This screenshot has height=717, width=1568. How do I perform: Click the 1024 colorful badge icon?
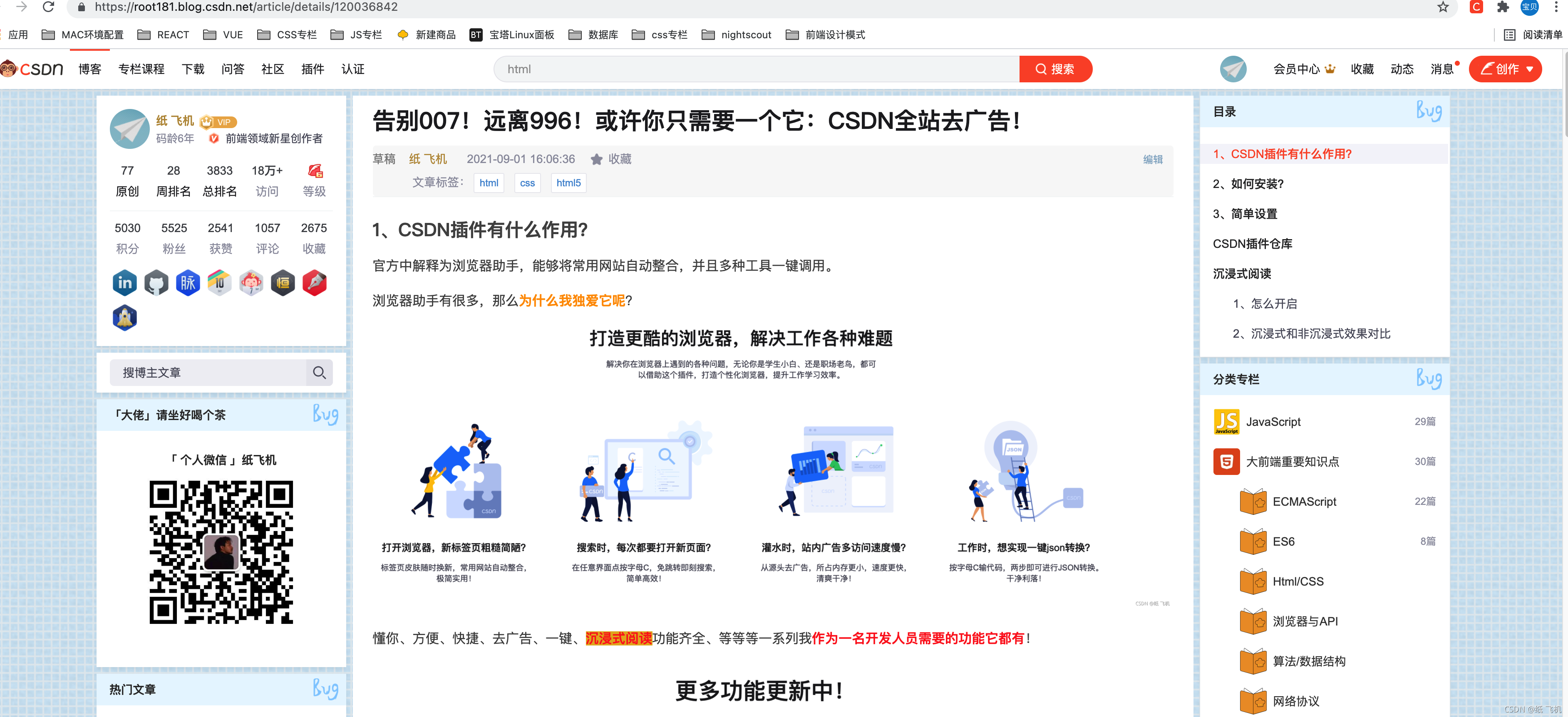click(x=220, y=283)
